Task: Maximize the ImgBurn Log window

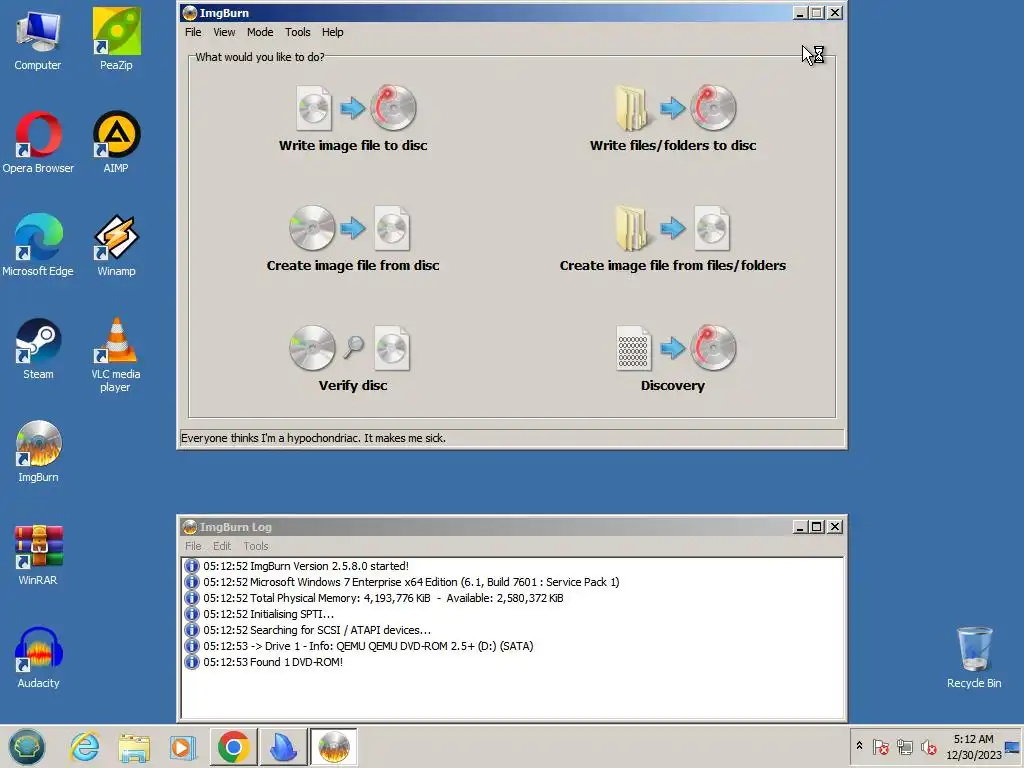Action: click(x=817, y=526)
